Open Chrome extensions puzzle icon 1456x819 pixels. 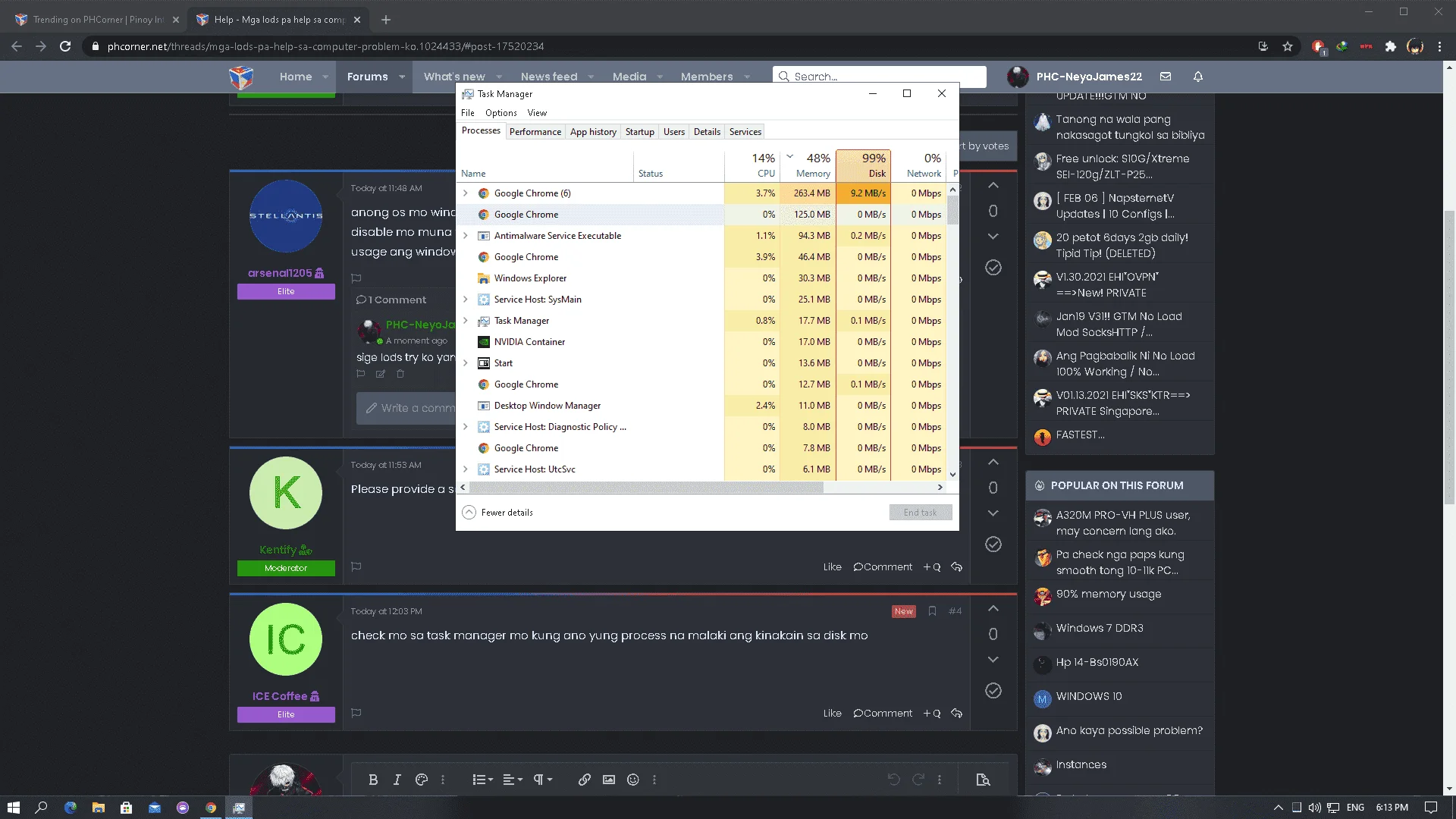[x=1391, y=46]
